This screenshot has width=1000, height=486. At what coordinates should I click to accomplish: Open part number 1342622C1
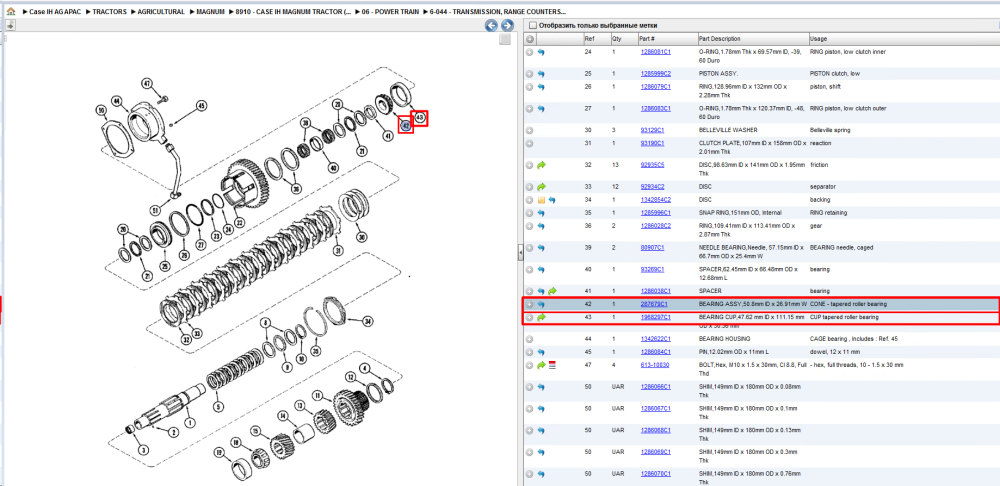click(x=656, y=339)
